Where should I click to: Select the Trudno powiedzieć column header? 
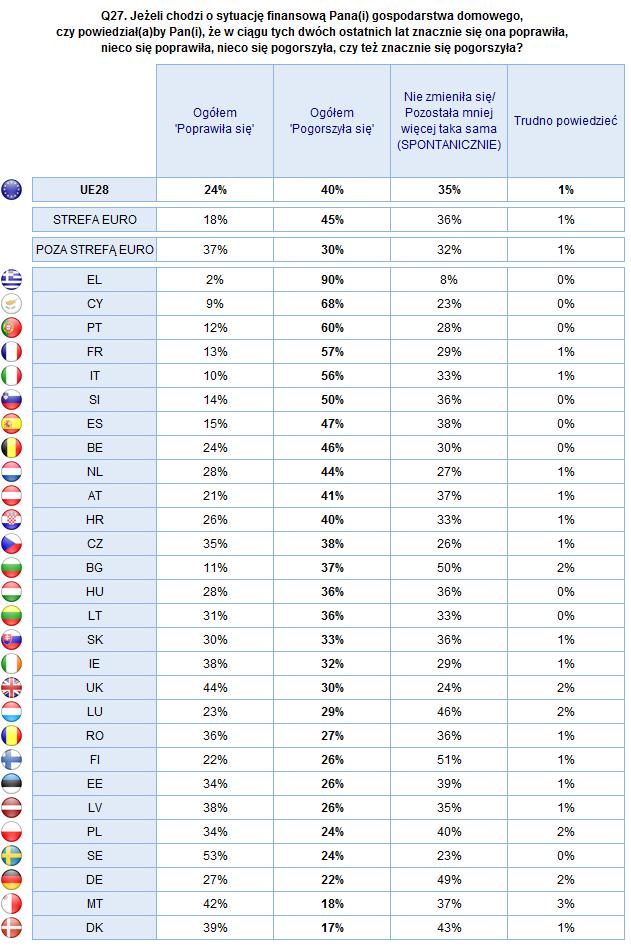(566, 121)
